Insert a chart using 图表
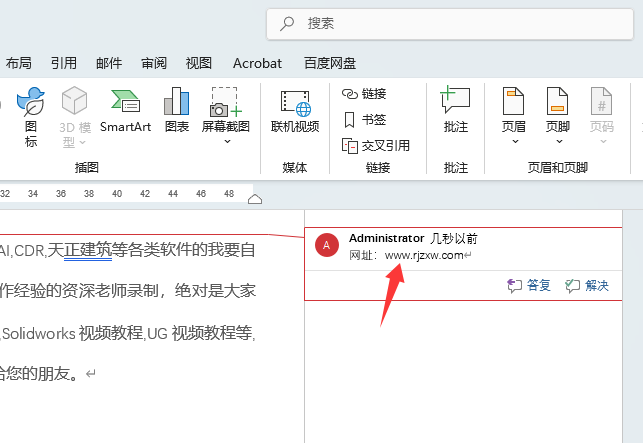The image size is (643, 443). pos(177,110)
